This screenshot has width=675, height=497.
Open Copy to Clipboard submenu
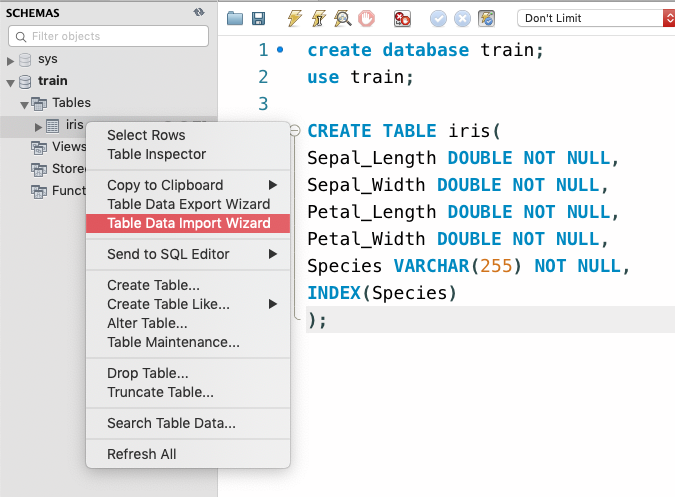click(188, 185)
